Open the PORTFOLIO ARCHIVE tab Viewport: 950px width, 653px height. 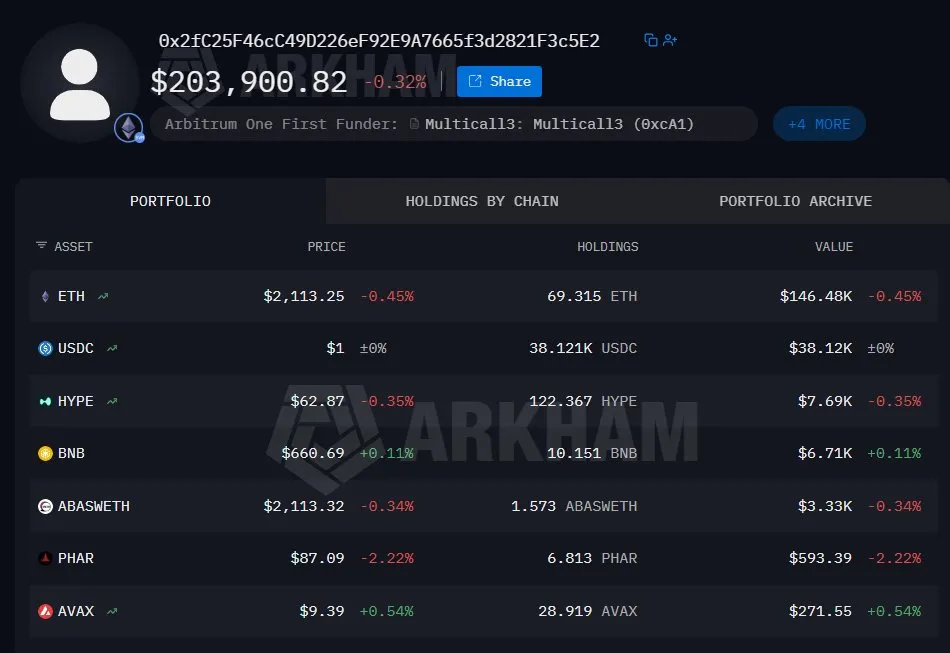pyautogui.click(x=796, y=201)
